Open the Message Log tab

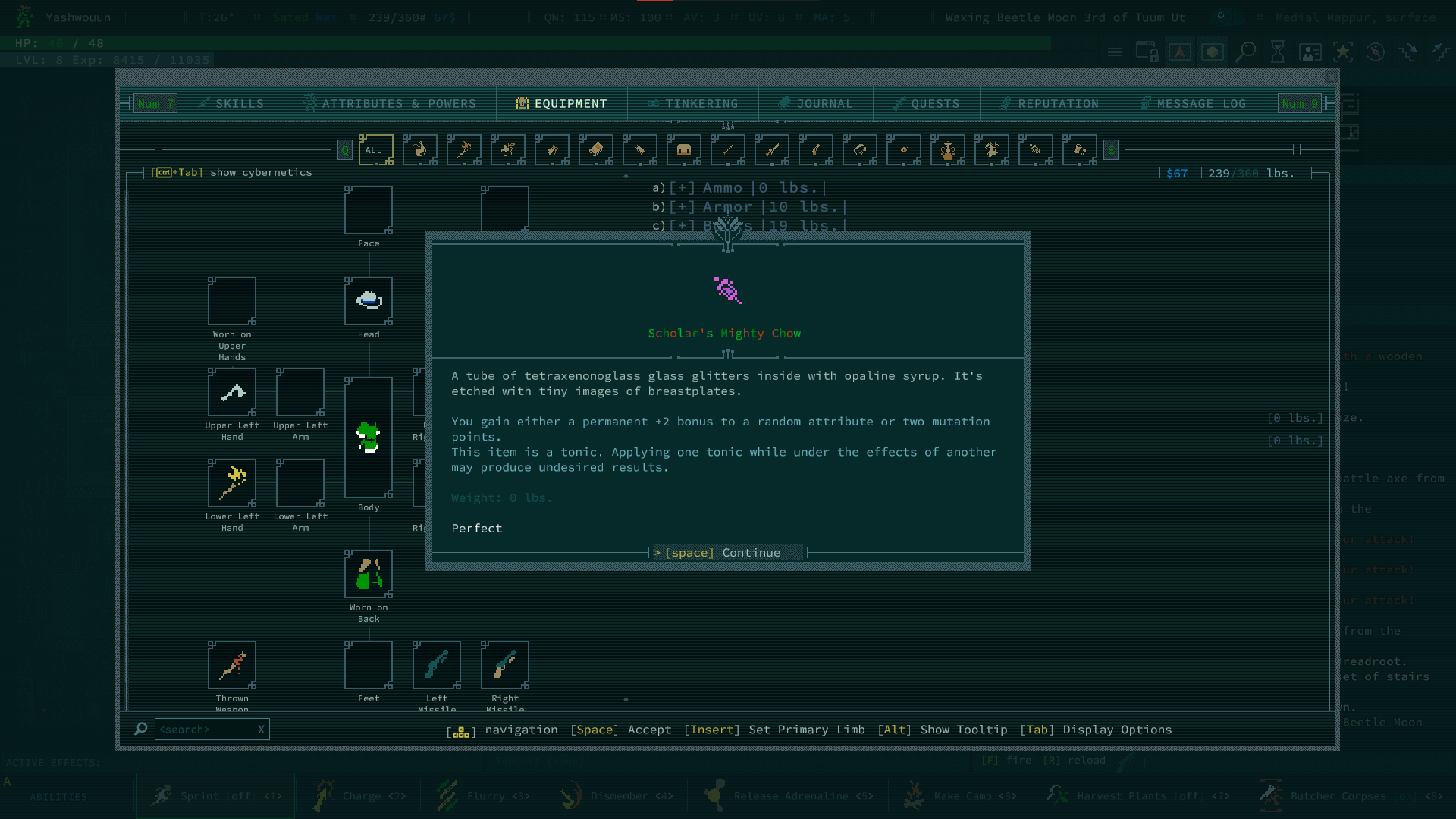1195,104
